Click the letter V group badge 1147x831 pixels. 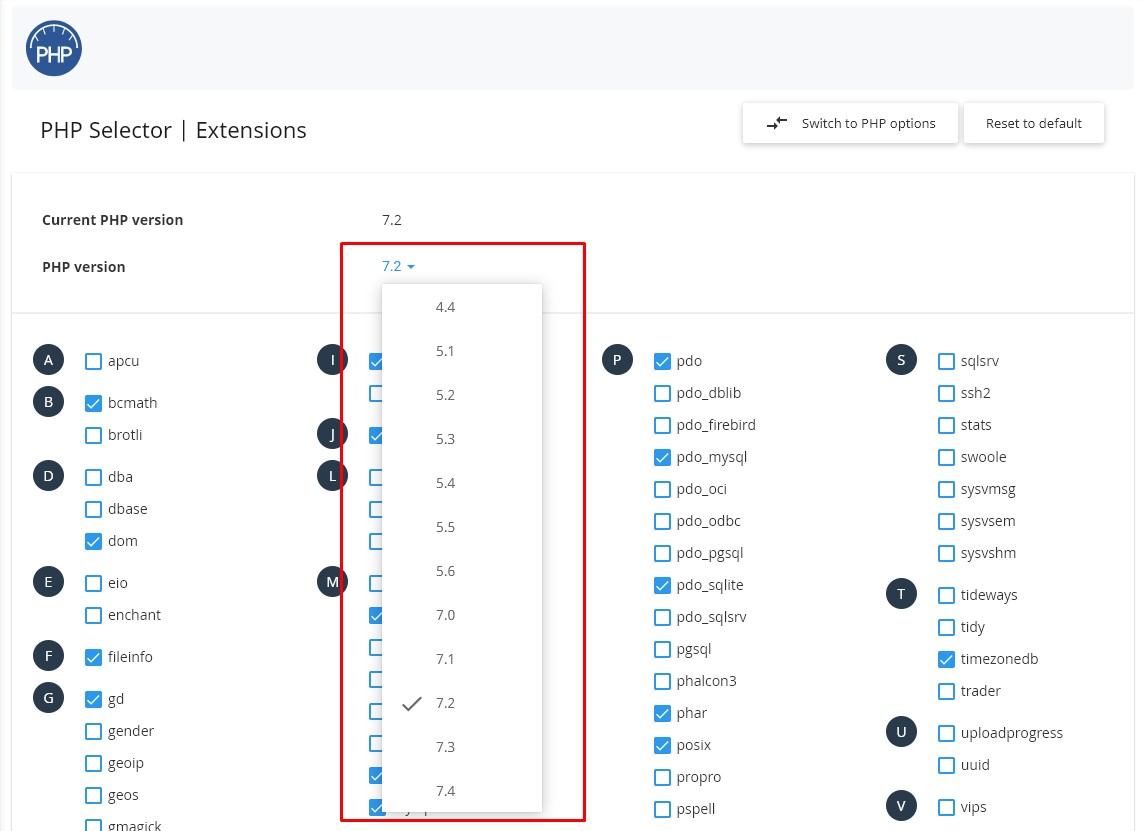point(901,806)
